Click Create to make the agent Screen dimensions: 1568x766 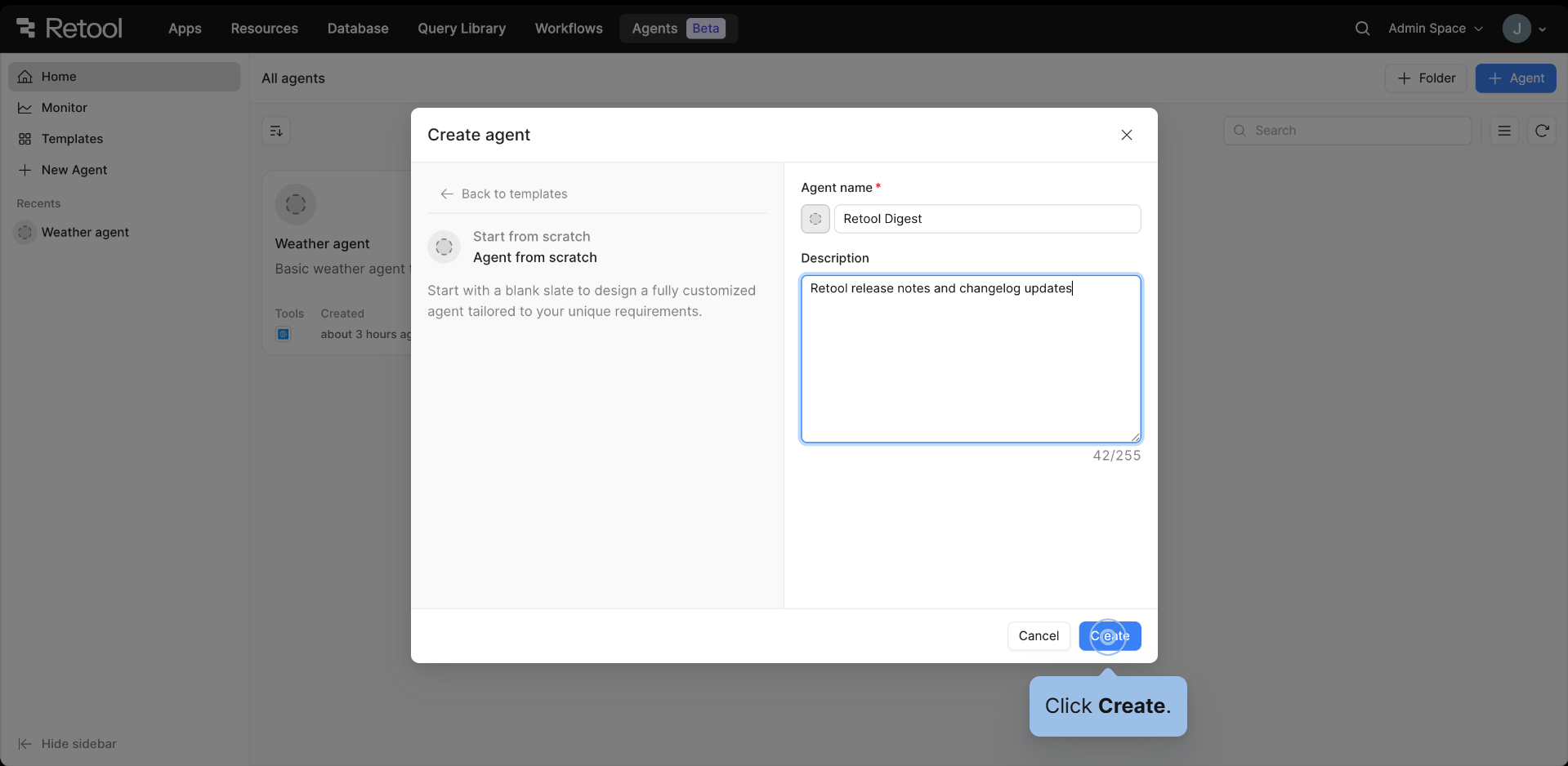click(x=1110, y=636)
